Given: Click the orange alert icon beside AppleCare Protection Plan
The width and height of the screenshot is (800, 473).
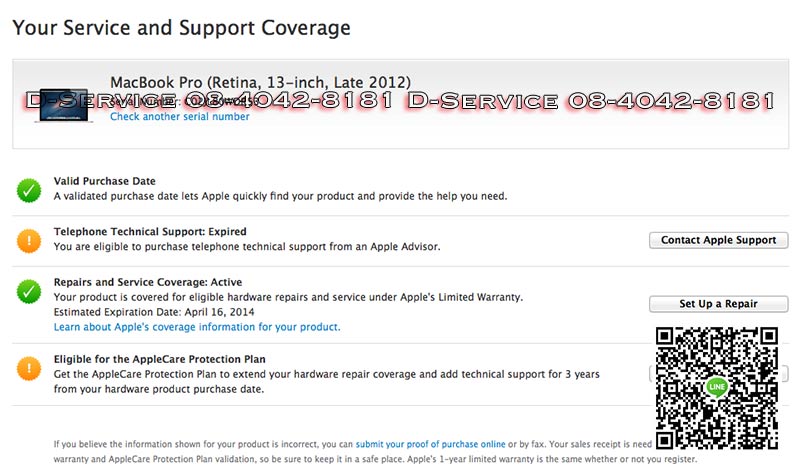Looking at the screenshot, I should 28,368.
